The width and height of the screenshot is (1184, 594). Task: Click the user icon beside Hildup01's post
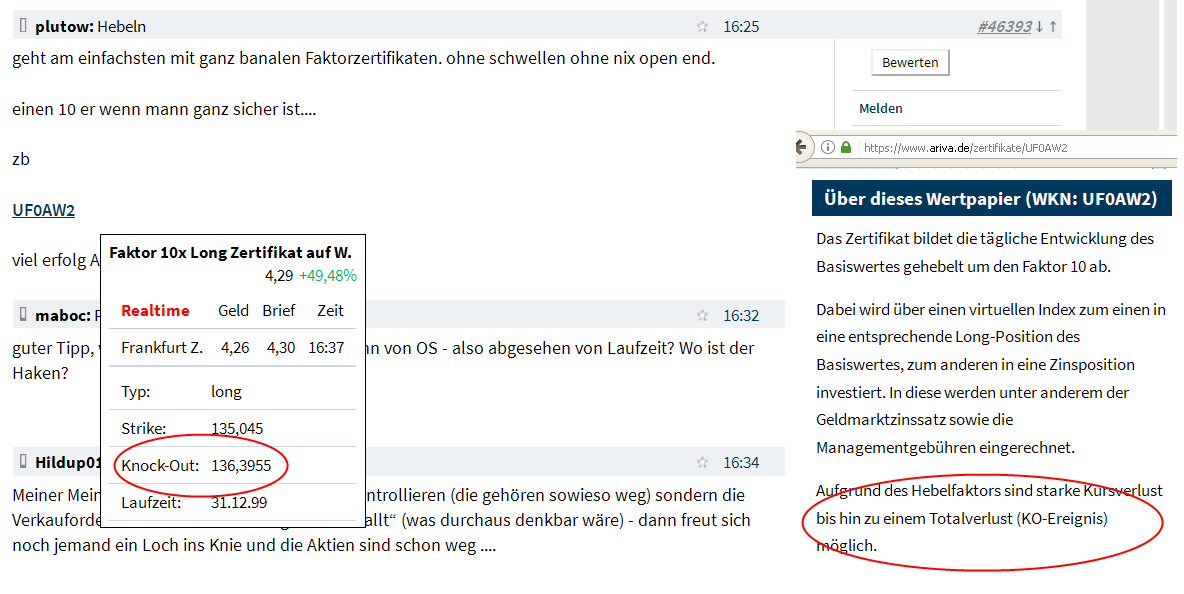pos(24,461)
